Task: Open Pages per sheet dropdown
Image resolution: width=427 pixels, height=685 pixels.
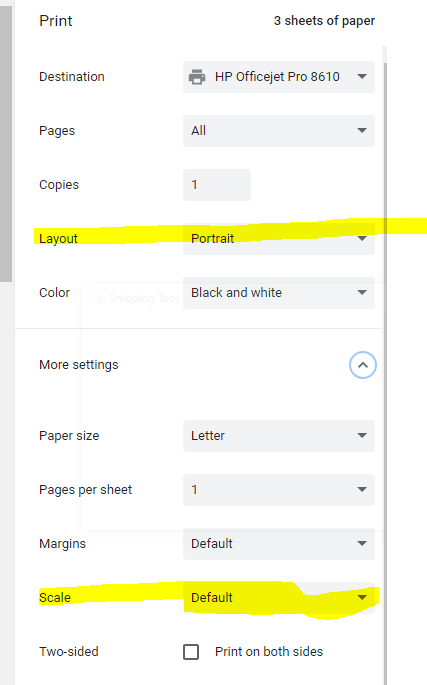Action: pos(279,490)
